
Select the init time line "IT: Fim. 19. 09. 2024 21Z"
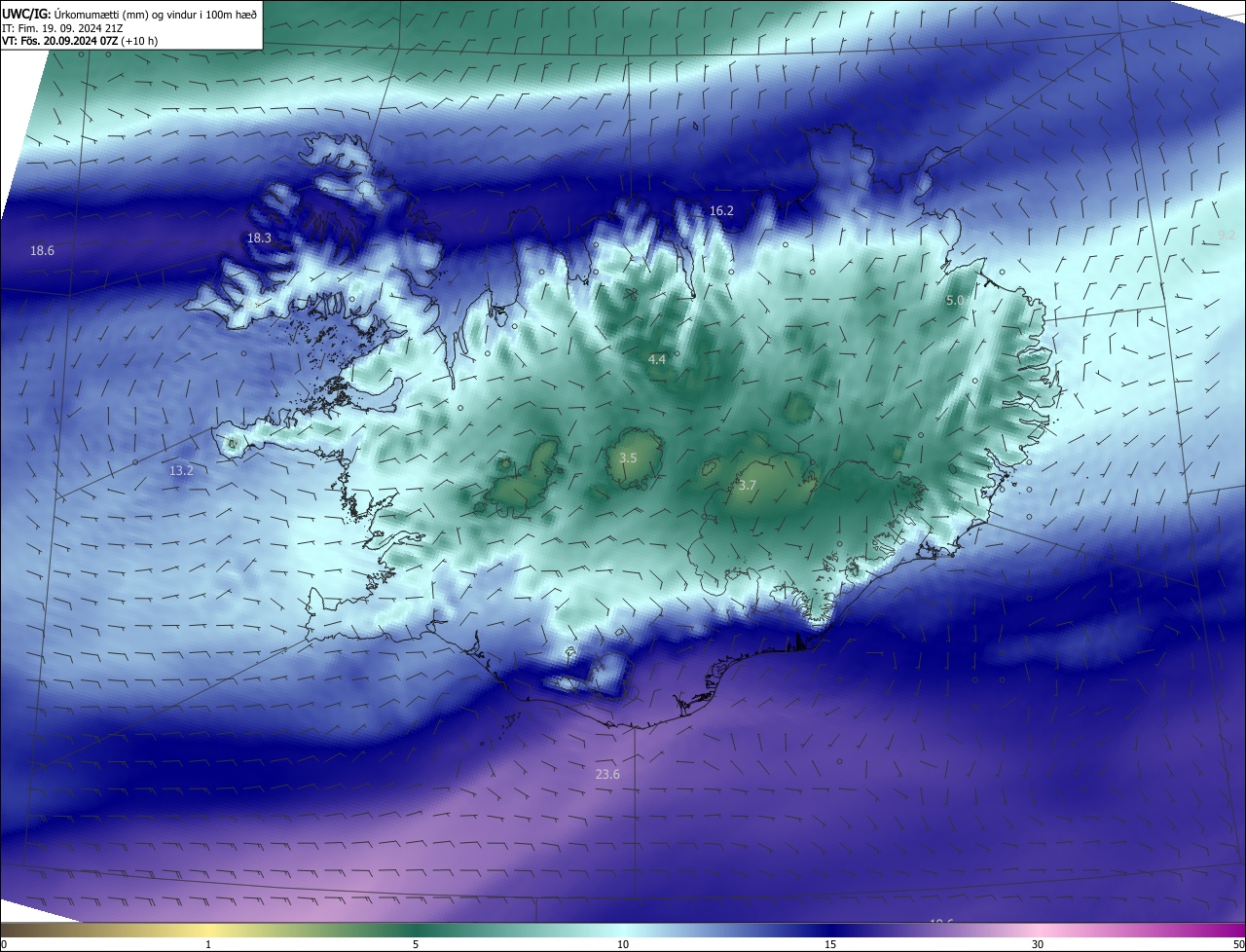click(62, 27)
